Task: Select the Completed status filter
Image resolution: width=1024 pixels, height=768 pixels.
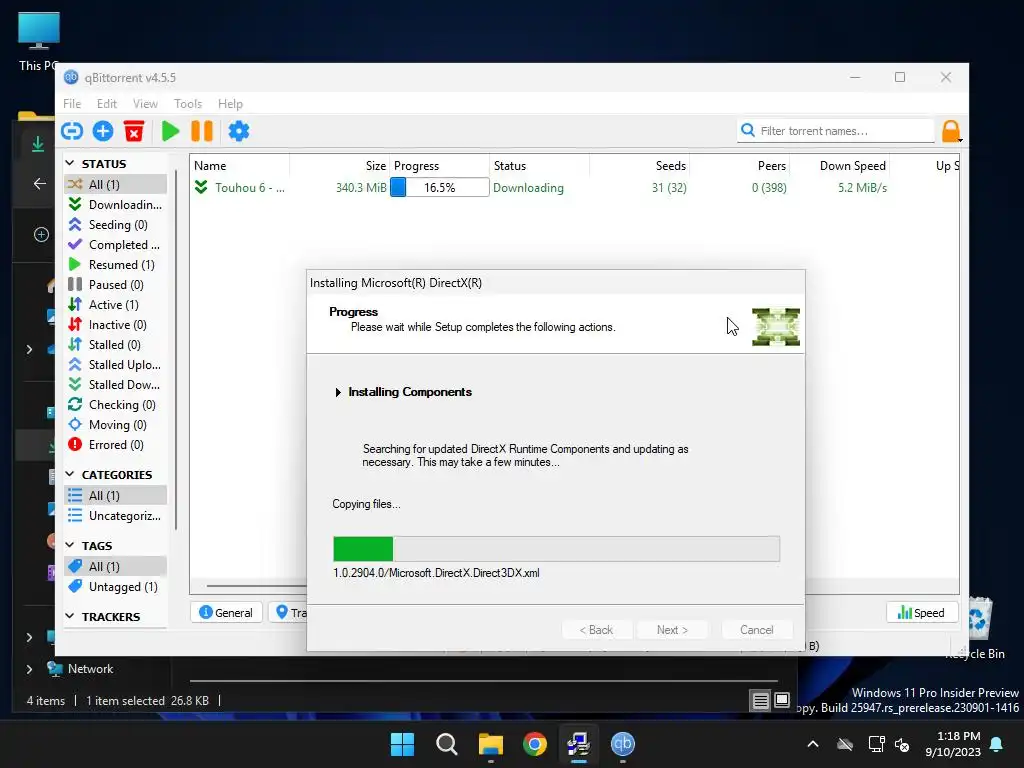Action: (116, 244)
